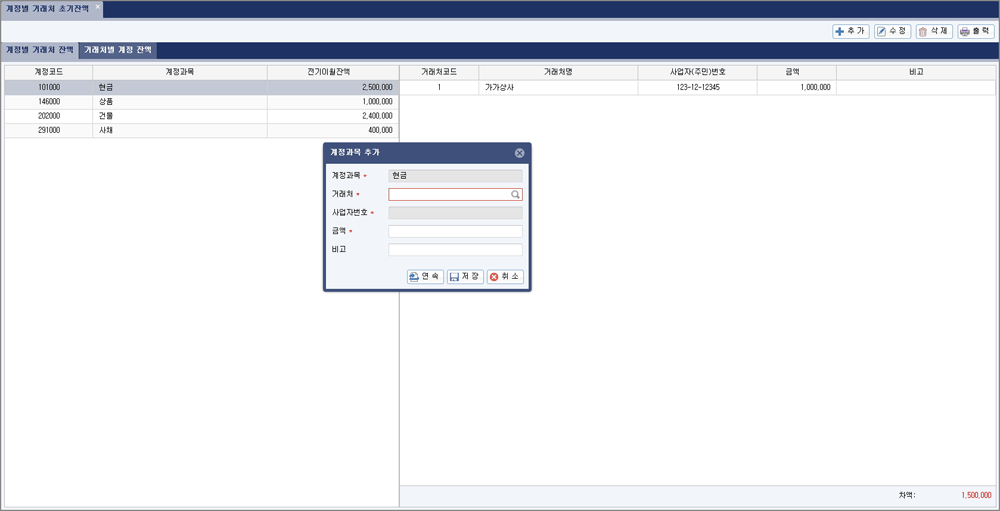The height and width of the screenshot is (511, 1000).
Task: Click the greyed 사업자번호 field
Action: pos(455,213)
